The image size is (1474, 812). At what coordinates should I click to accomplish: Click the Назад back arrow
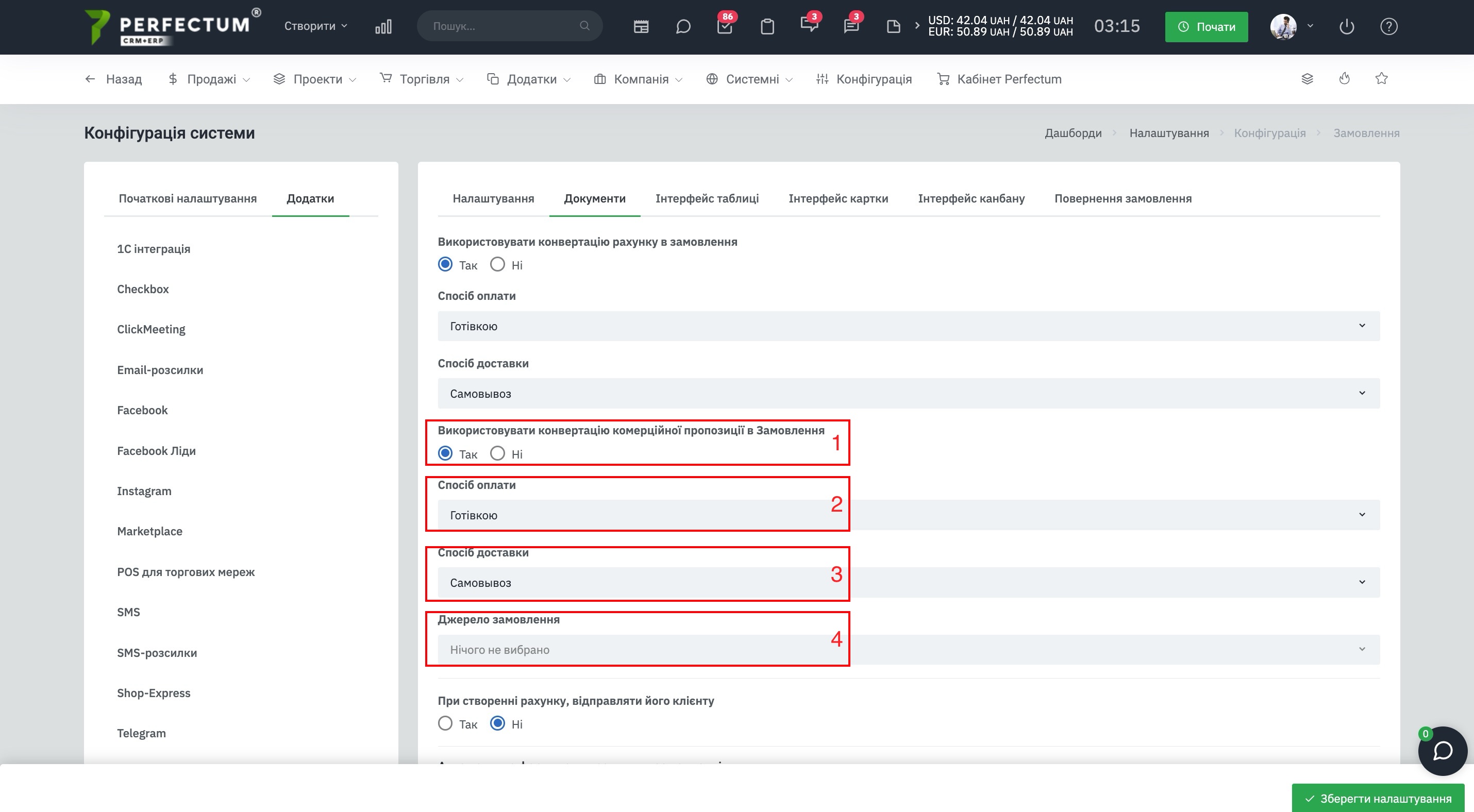(113, 79)
